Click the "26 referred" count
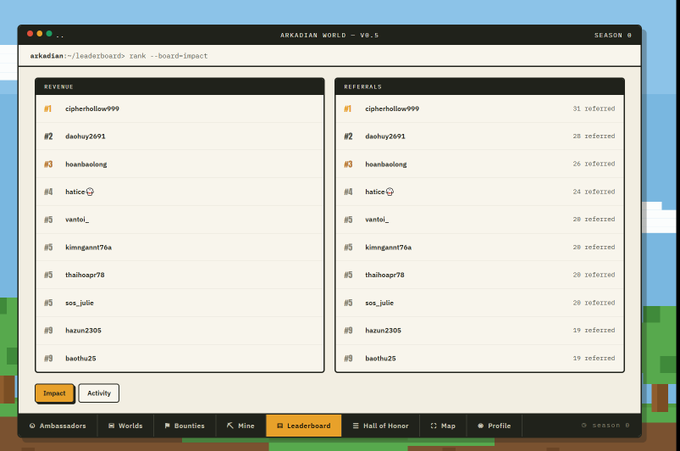This screenshot has height=451, width=680. click(x=594, y=164)
